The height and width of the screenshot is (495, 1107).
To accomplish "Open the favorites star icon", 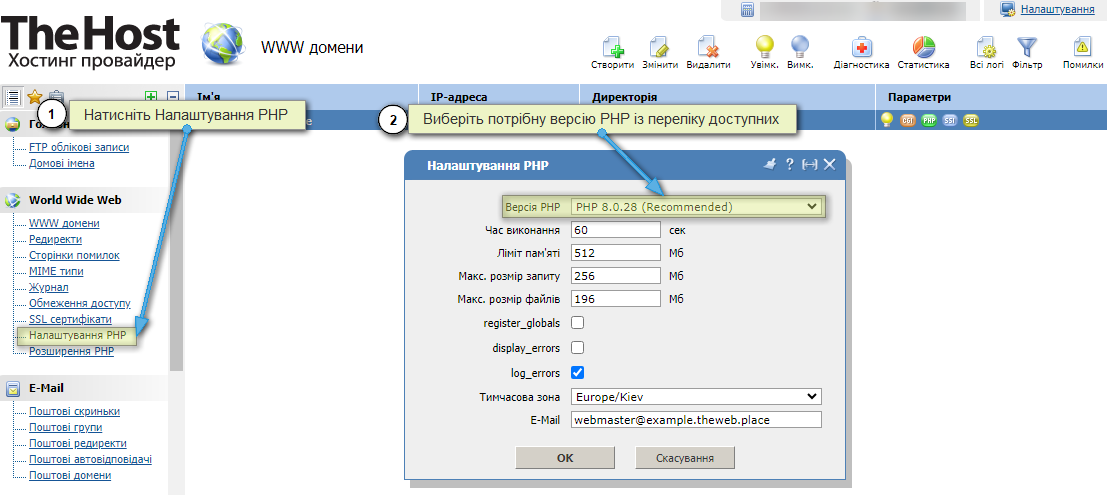I will coord(34,97).
